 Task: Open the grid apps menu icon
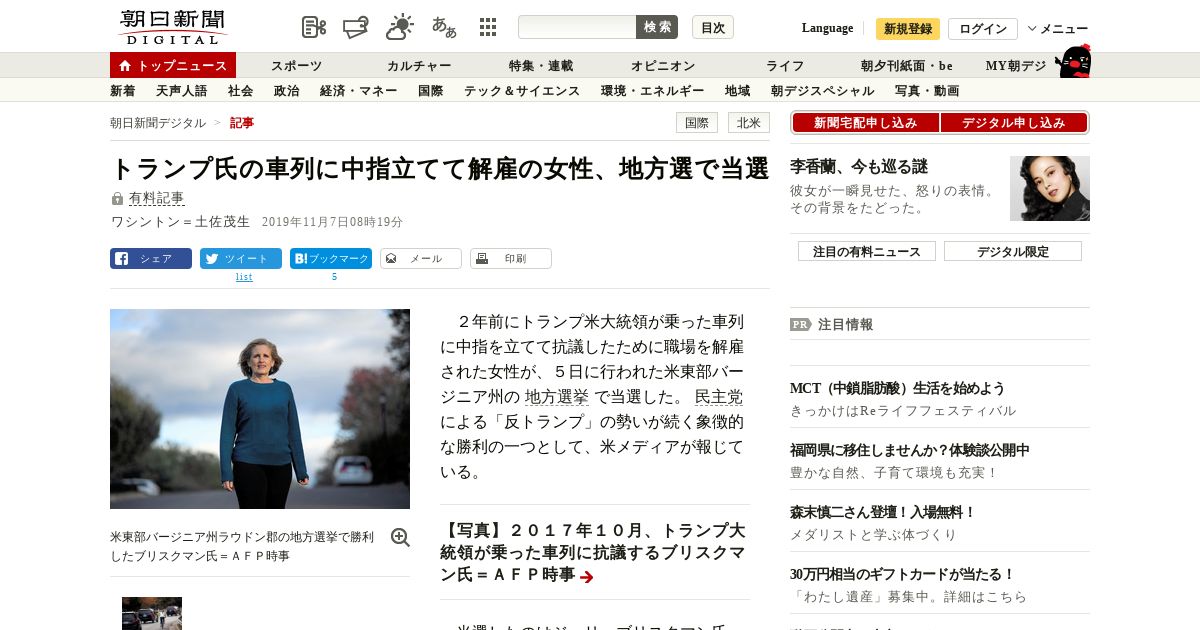(x=488, y=27)
